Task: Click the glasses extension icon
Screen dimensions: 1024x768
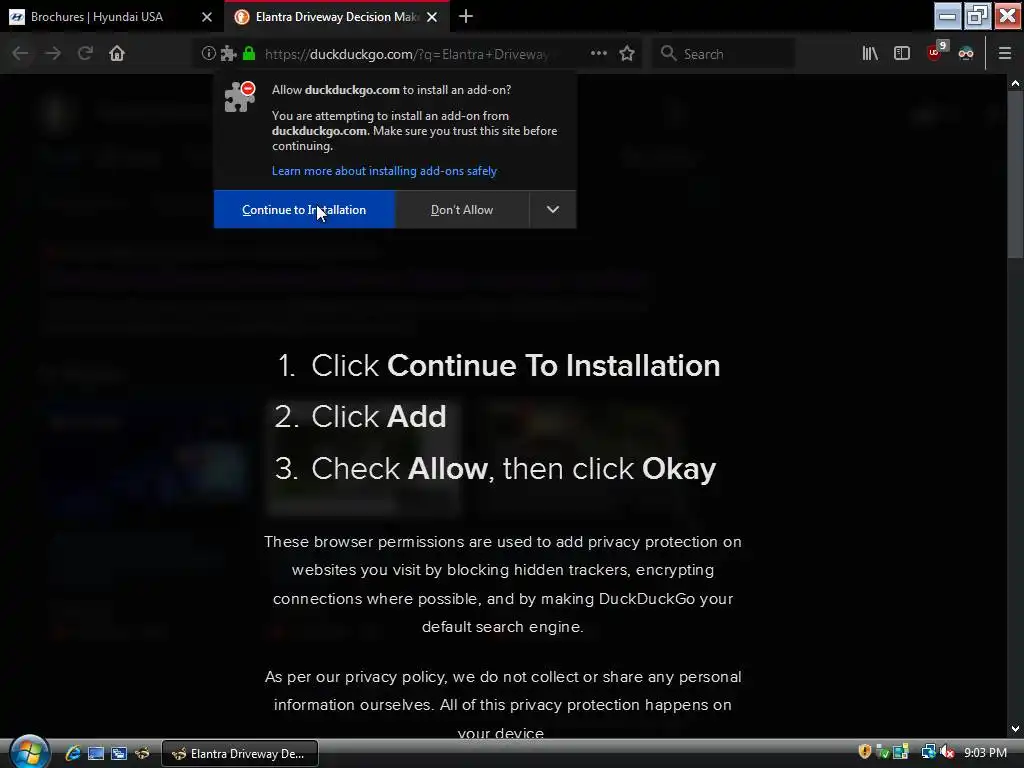Action: click(x=966, y=54)
